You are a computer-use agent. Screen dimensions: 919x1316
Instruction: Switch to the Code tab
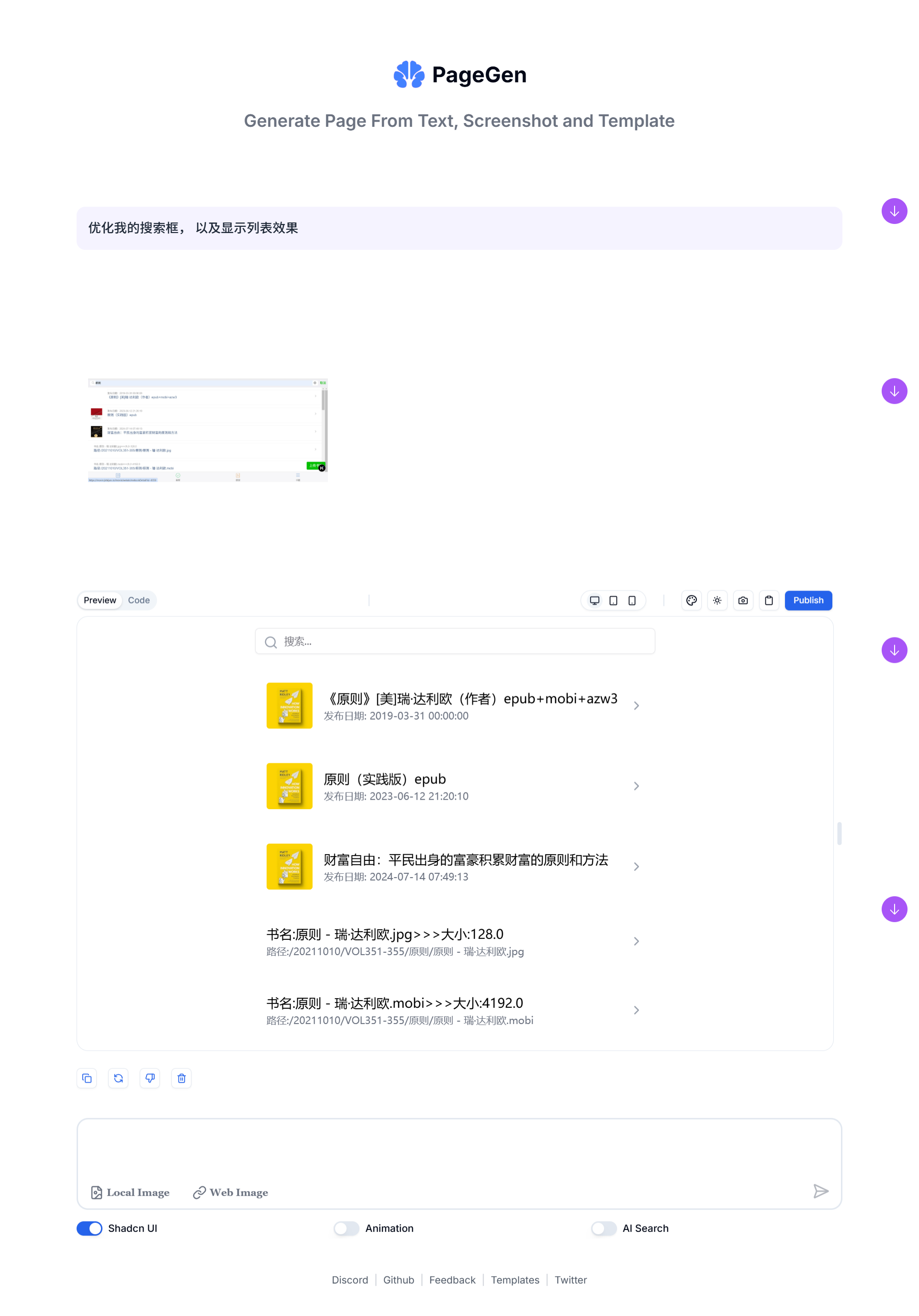pos(138,599)
